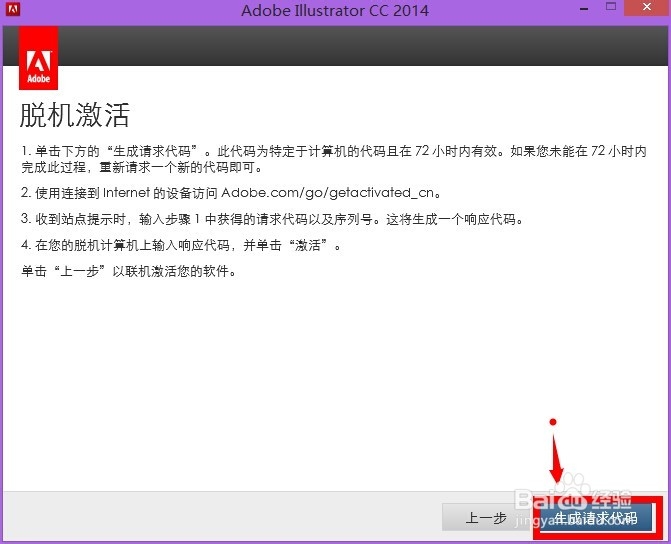Click the 生成请求代码 button
The image size is (671, 544).
597,518
